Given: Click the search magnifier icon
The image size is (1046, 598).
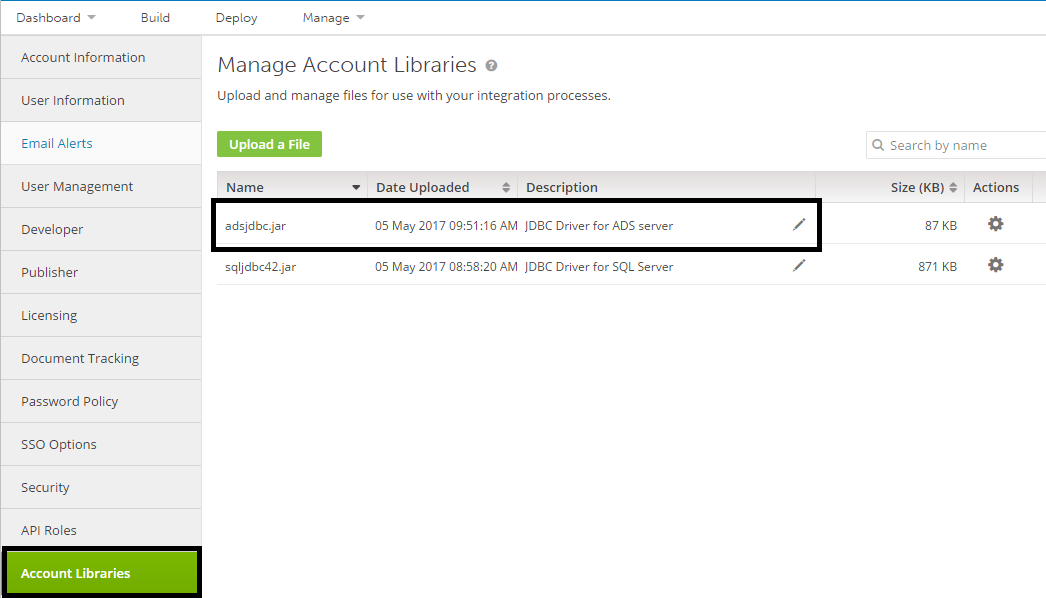Looking at the screenshot, I should [878, 145].
